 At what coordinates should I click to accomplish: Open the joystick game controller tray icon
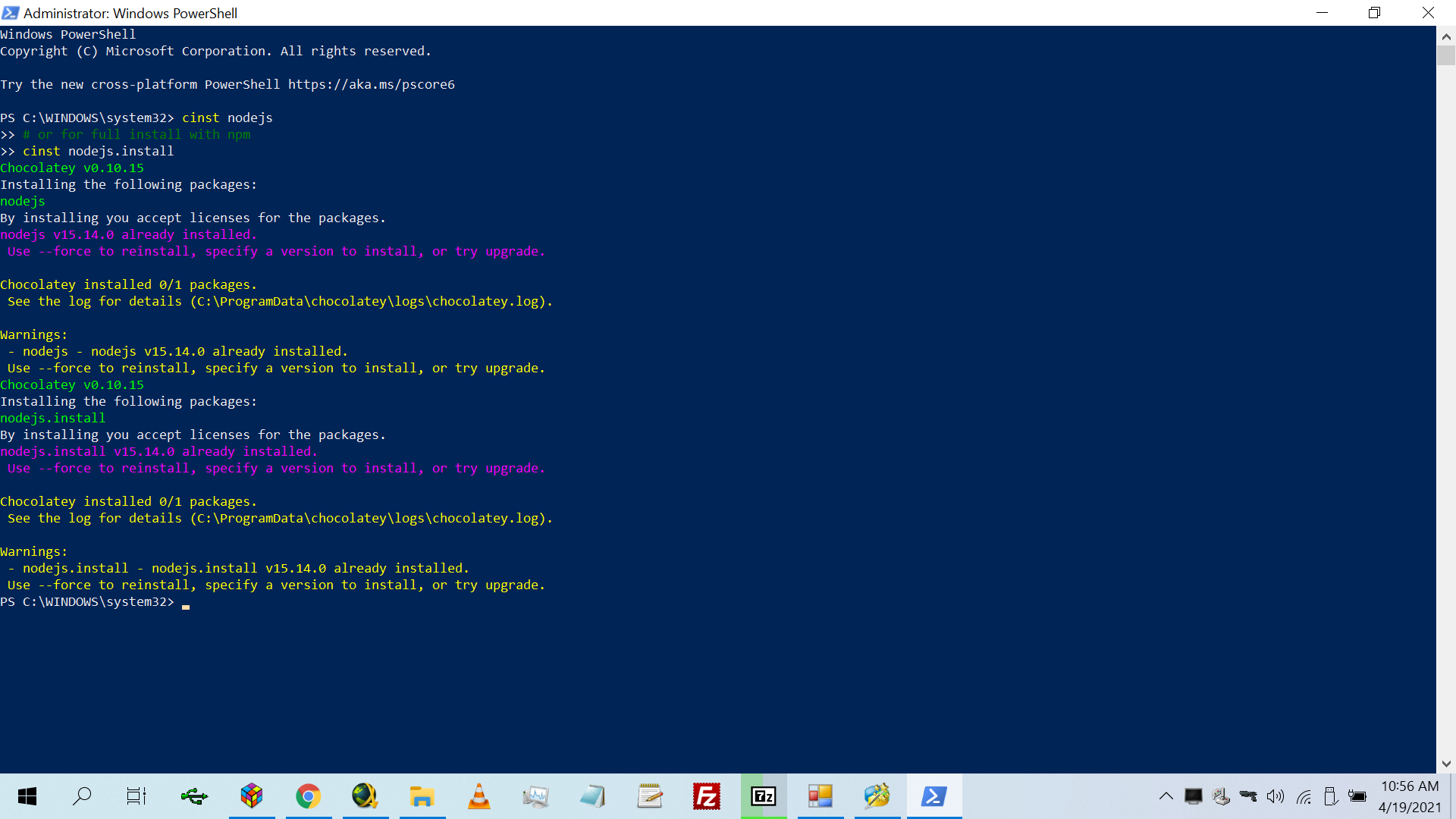click(x=1221, y=796)
